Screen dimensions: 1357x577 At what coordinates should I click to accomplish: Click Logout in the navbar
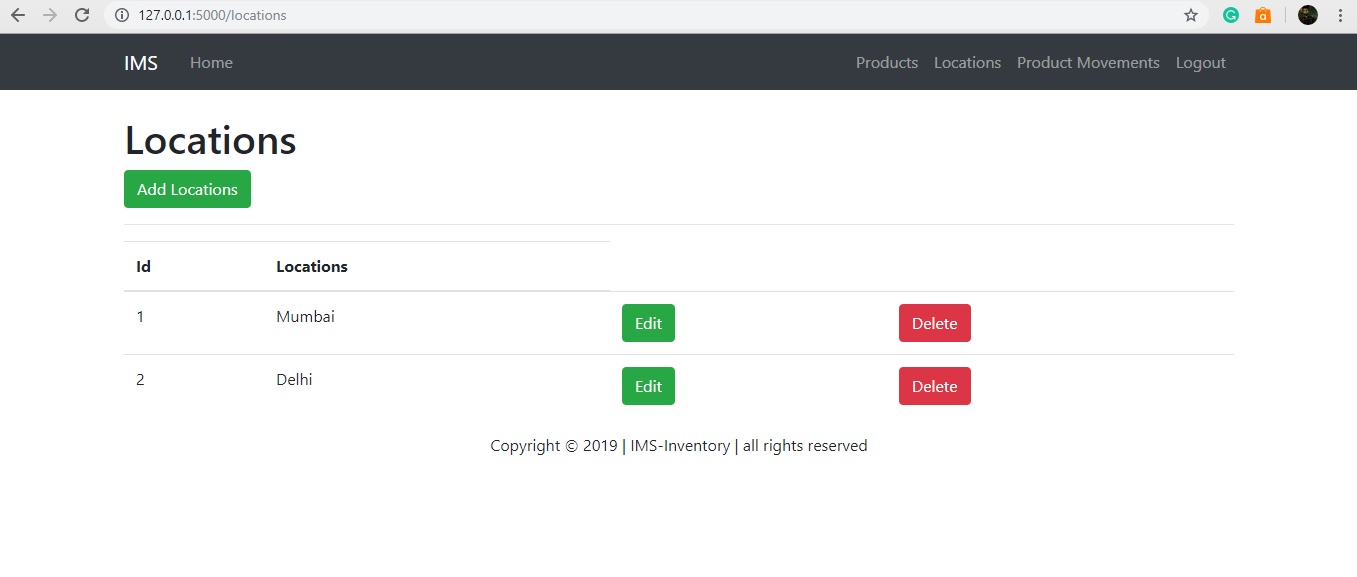pyautogui.click(x=1200, y=62)
